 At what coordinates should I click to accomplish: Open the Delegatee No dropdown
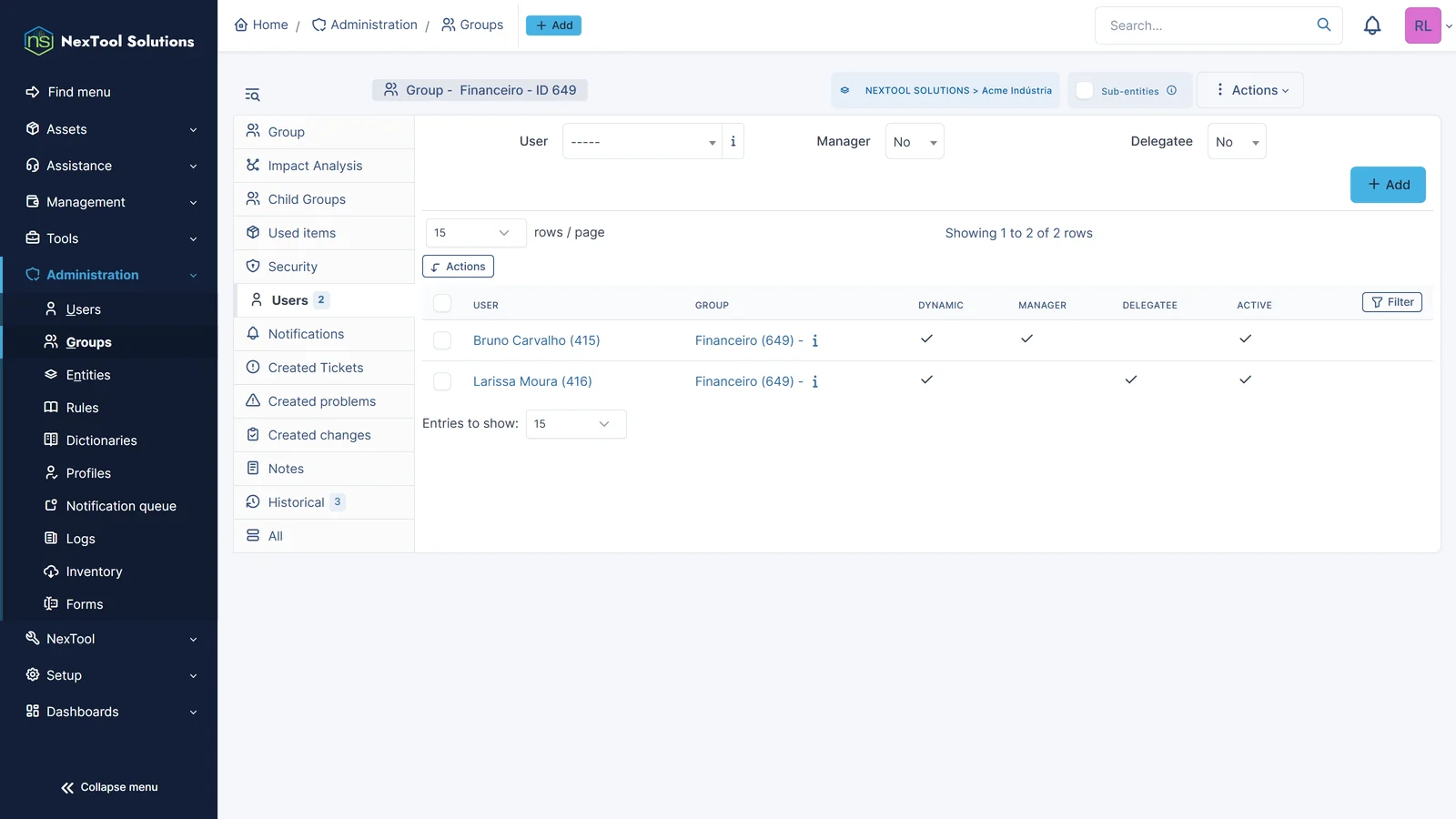pos(1237,141)
